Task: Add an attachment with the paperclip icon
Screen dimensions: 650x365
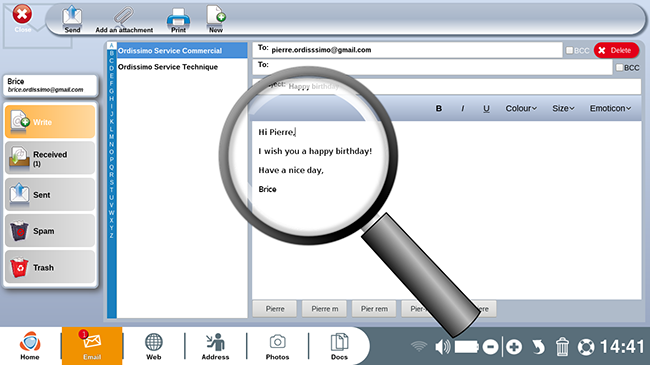Action: 124,19
